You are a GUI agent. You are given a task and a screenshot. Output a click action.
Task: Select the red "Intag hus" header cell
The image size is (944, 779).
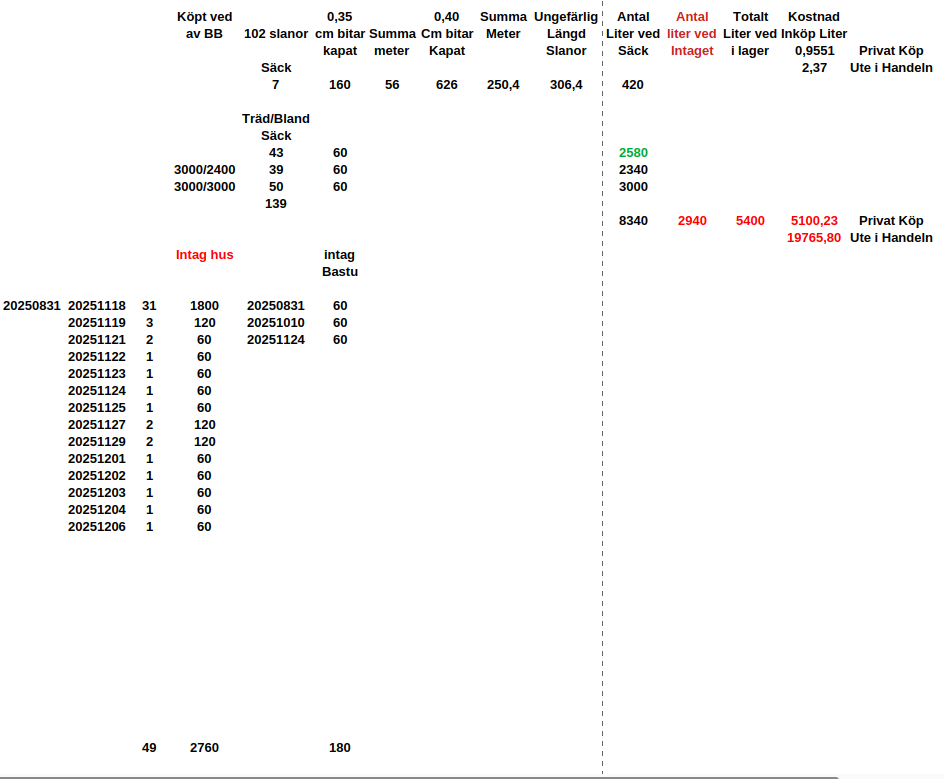(204, 255)
